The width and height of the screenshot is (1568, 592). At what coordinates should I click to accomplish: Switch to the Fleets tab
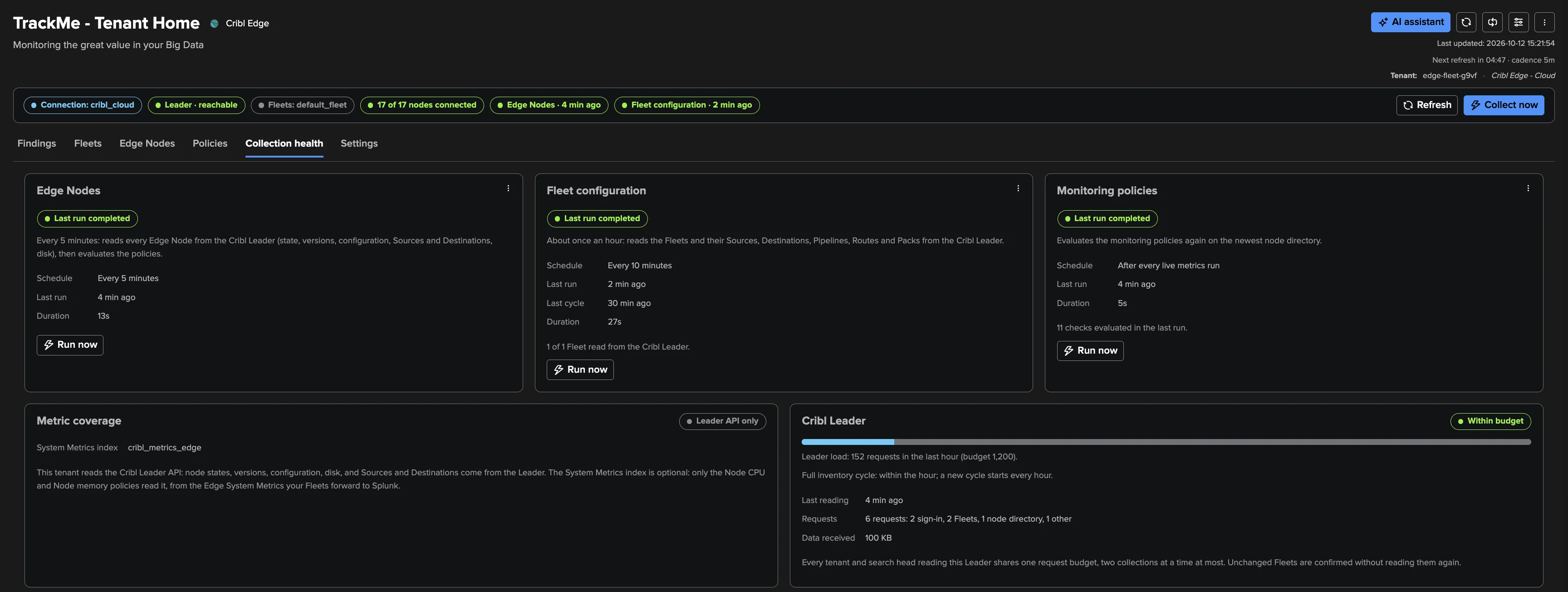[x=88, y=143]
